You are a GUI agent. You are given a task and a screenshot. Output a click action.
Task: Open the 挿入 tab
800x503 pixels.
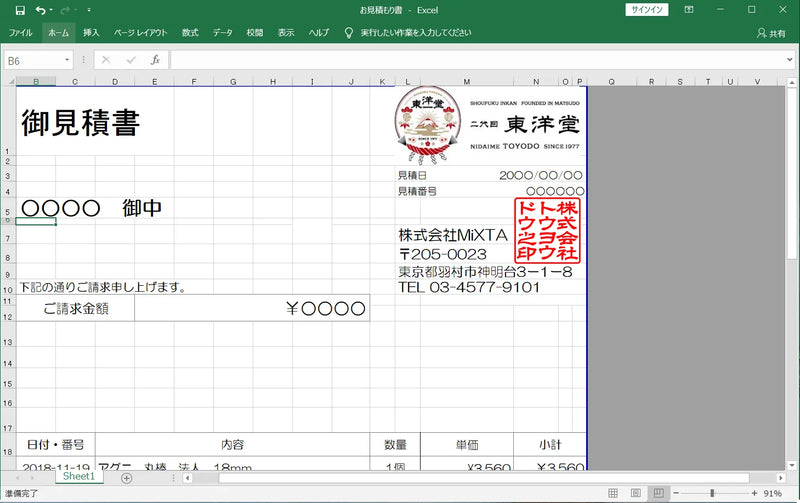[91, 33]
